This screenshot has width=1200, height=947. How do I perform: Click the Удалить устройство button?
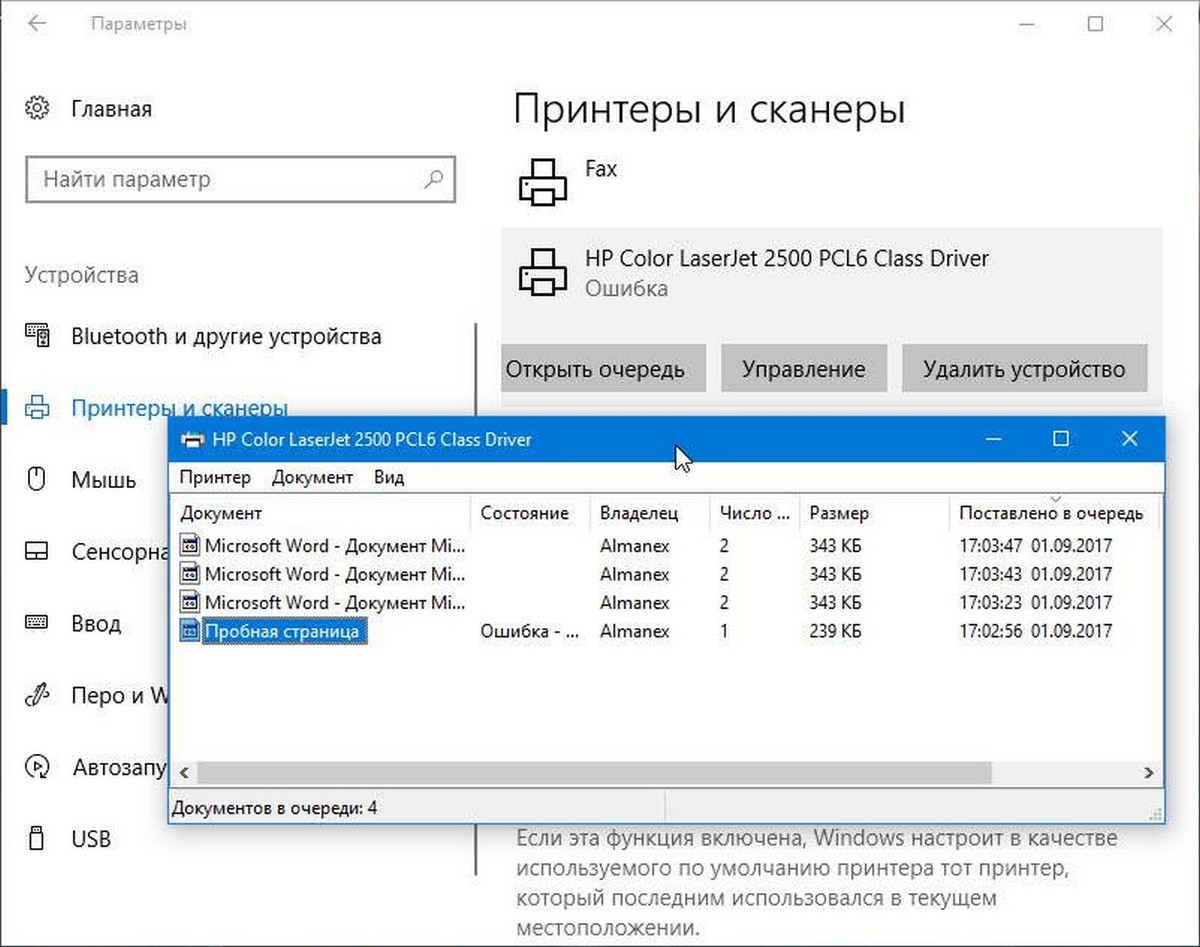pyautogui.click(x=1025, y=368)
